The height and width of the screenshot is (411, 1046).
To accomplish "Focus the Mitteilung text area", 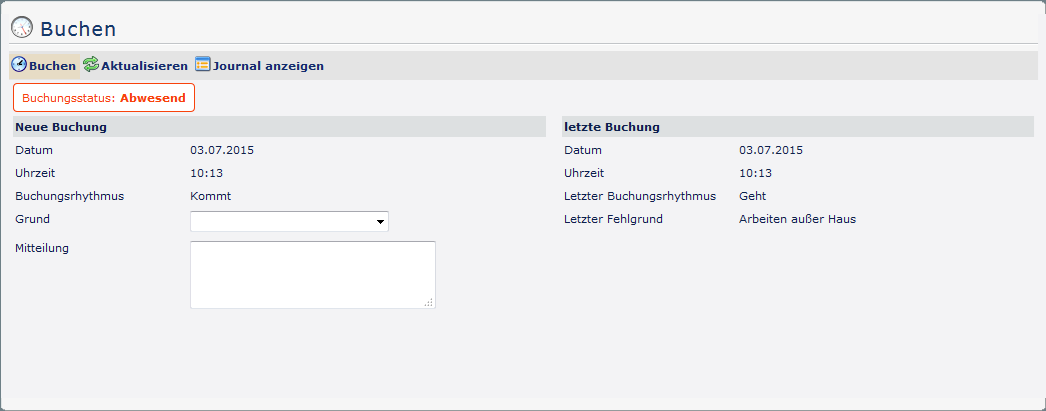I will tap(312, 274).
